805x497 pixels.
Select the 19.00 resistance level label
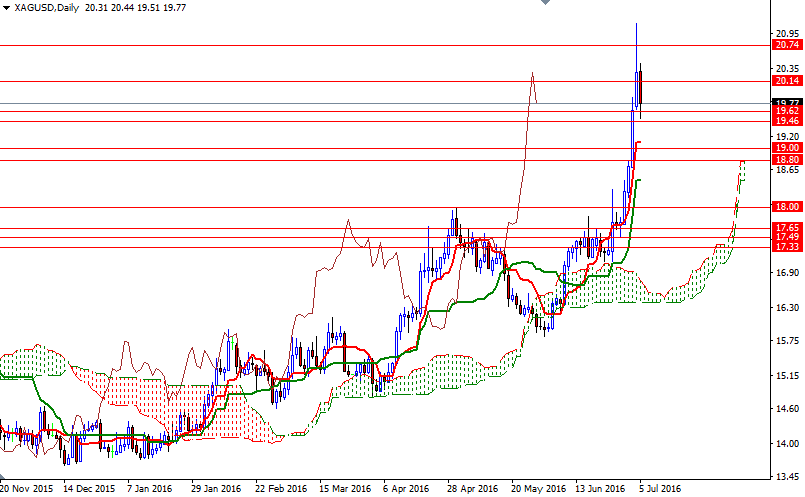point(786,148)
